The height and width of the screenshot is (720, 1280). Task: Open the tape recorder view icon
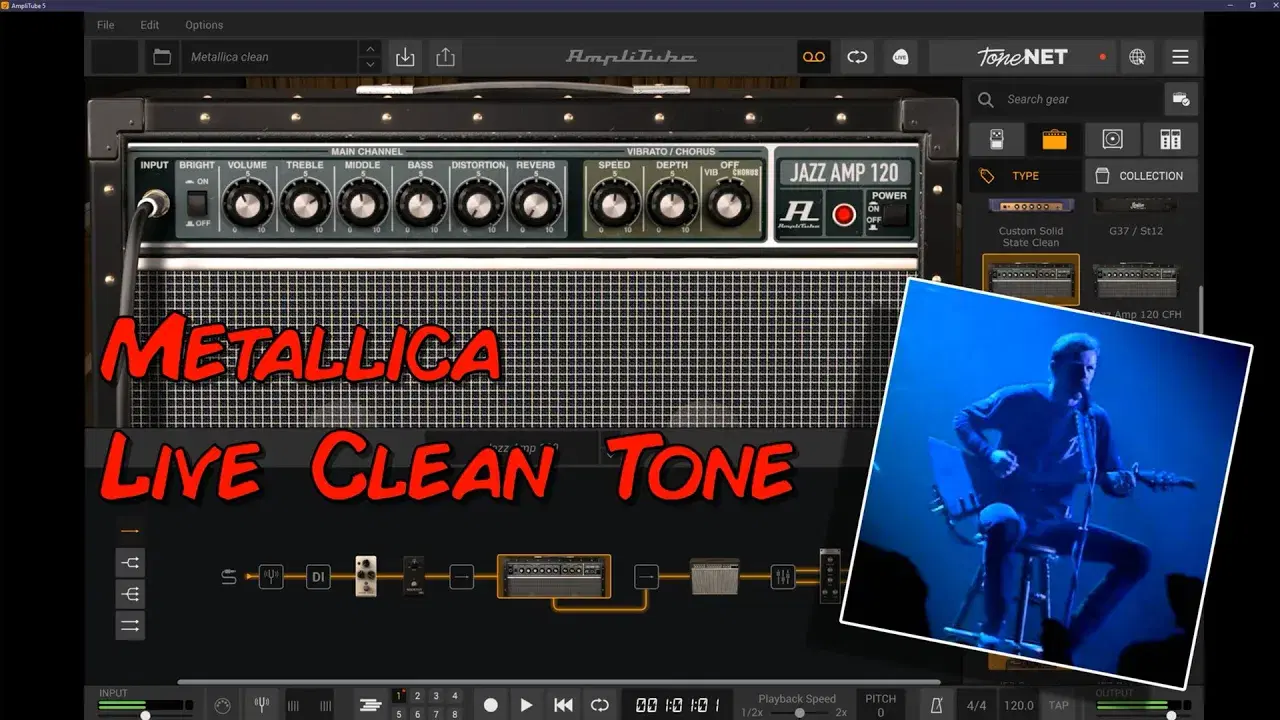point(814,57)
